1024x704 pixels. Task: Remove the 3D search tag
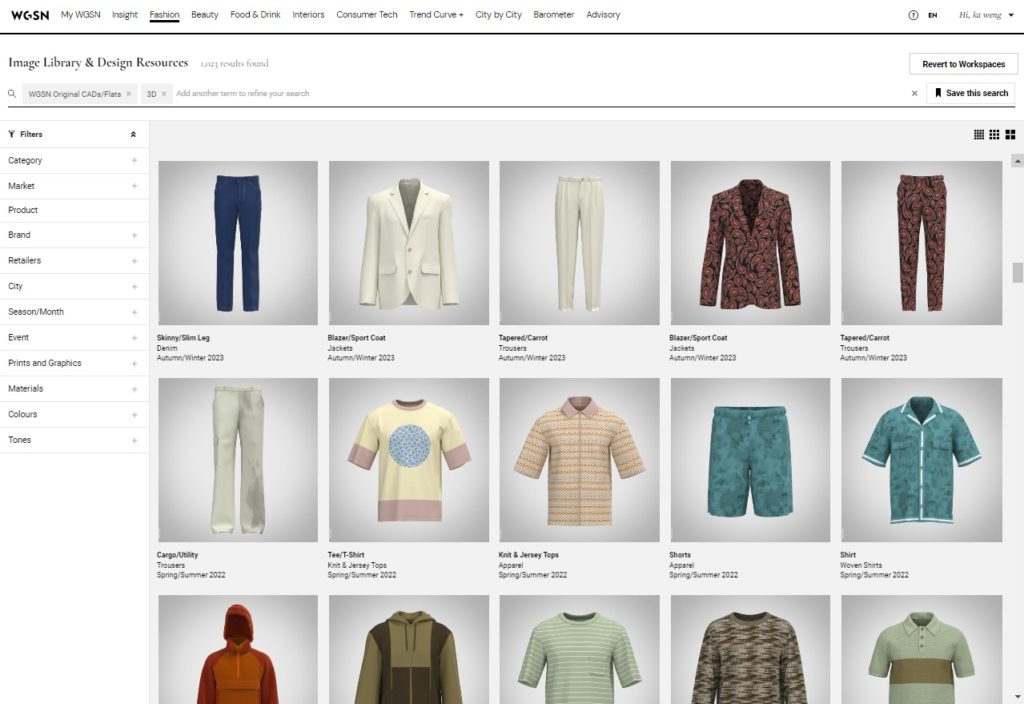click(x=164, y=94)
